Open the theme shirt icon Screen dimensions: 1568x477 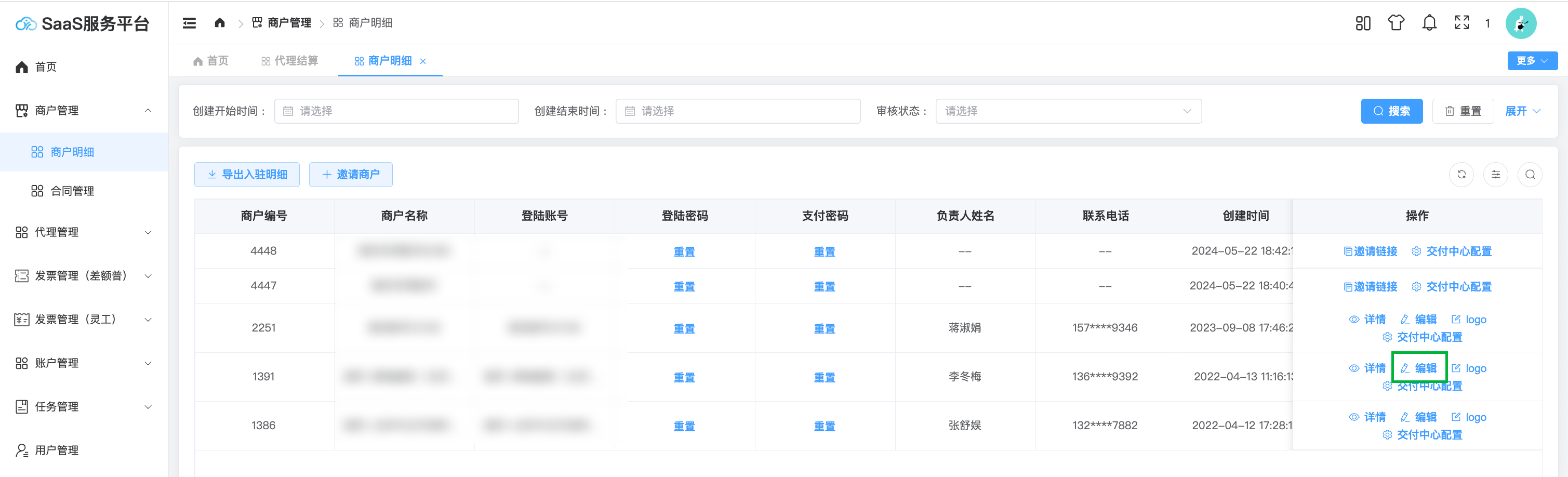(x=1396, y=23)
